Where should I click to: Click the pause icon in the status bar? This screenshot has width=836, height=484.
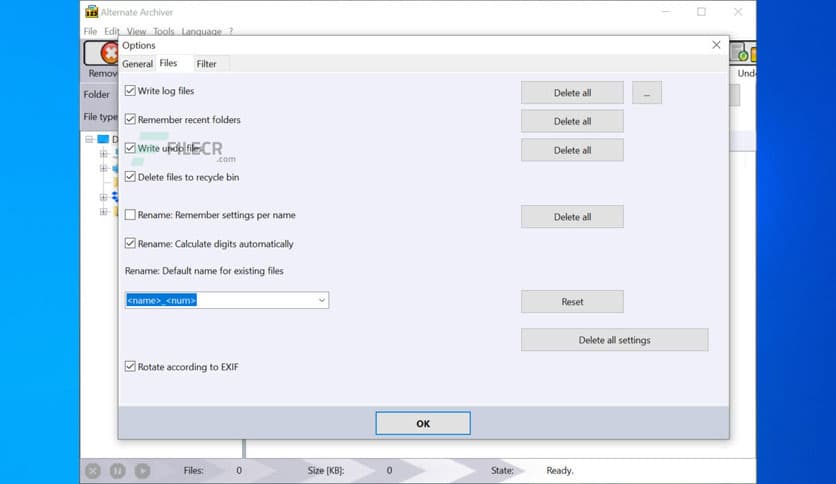point(117,471)
